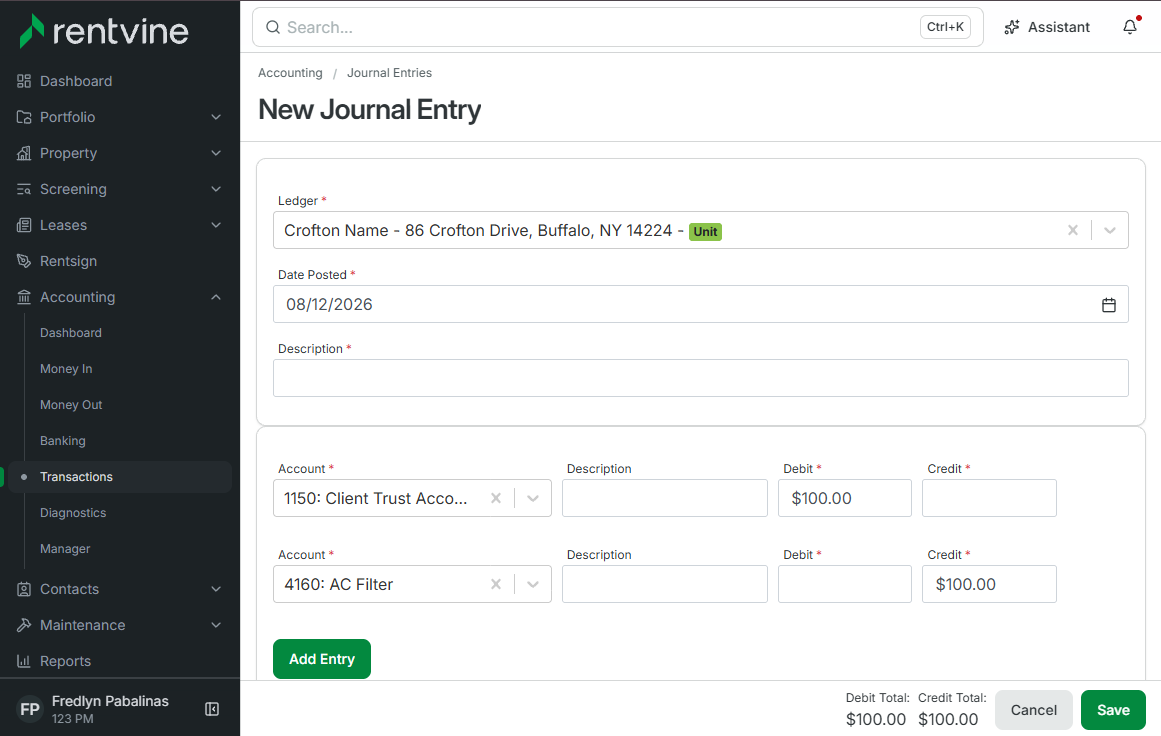Follow the Journal Entries breadcrumb link

(x=389, y=73)
